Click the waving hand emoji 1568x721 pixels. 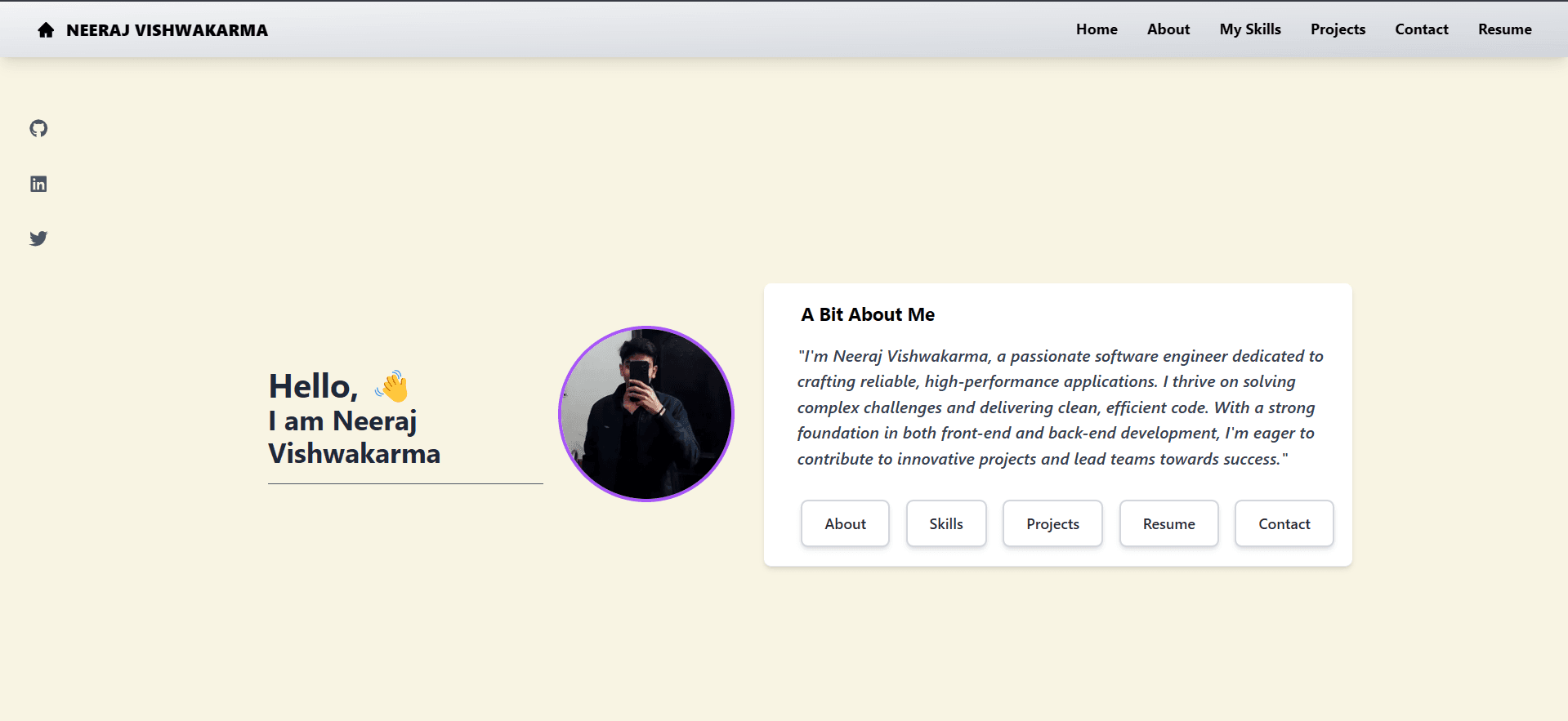[391, 385]
